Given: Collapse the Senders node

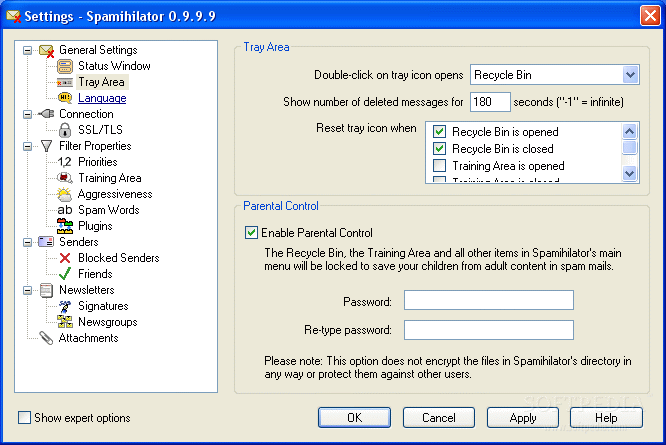Looking at the screenshot, I should [x=28, y=242].
